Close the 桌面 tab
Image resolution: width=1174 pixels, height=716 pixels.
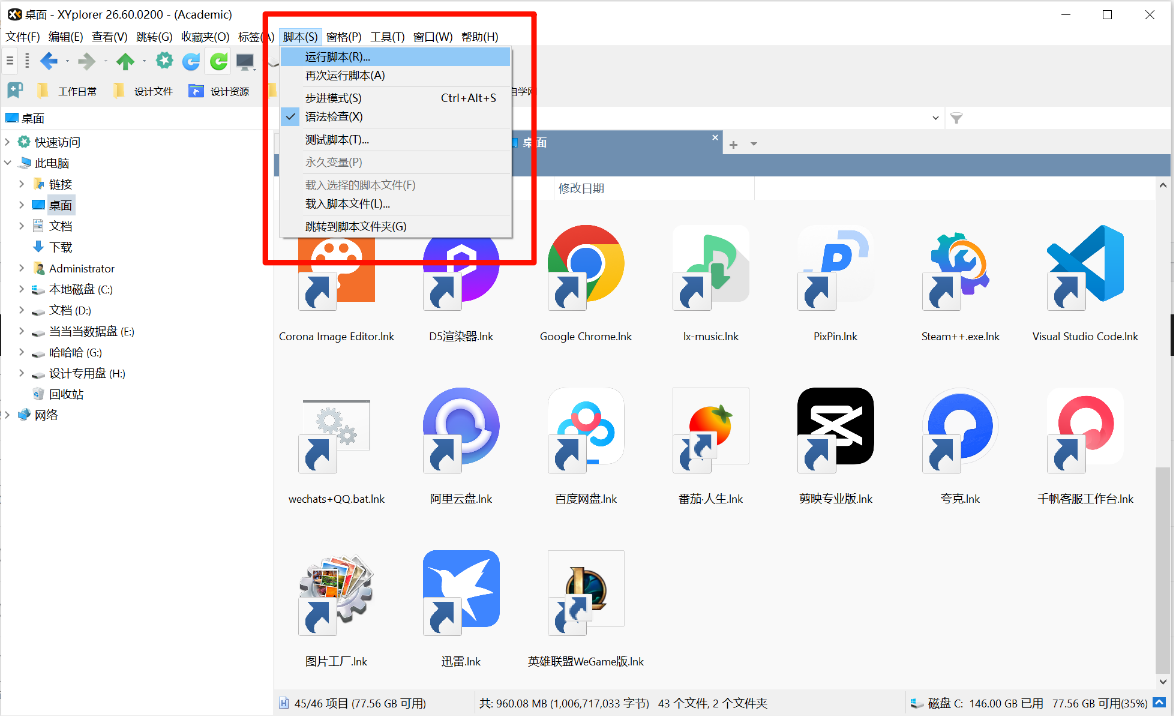click(x=715, y=138)
